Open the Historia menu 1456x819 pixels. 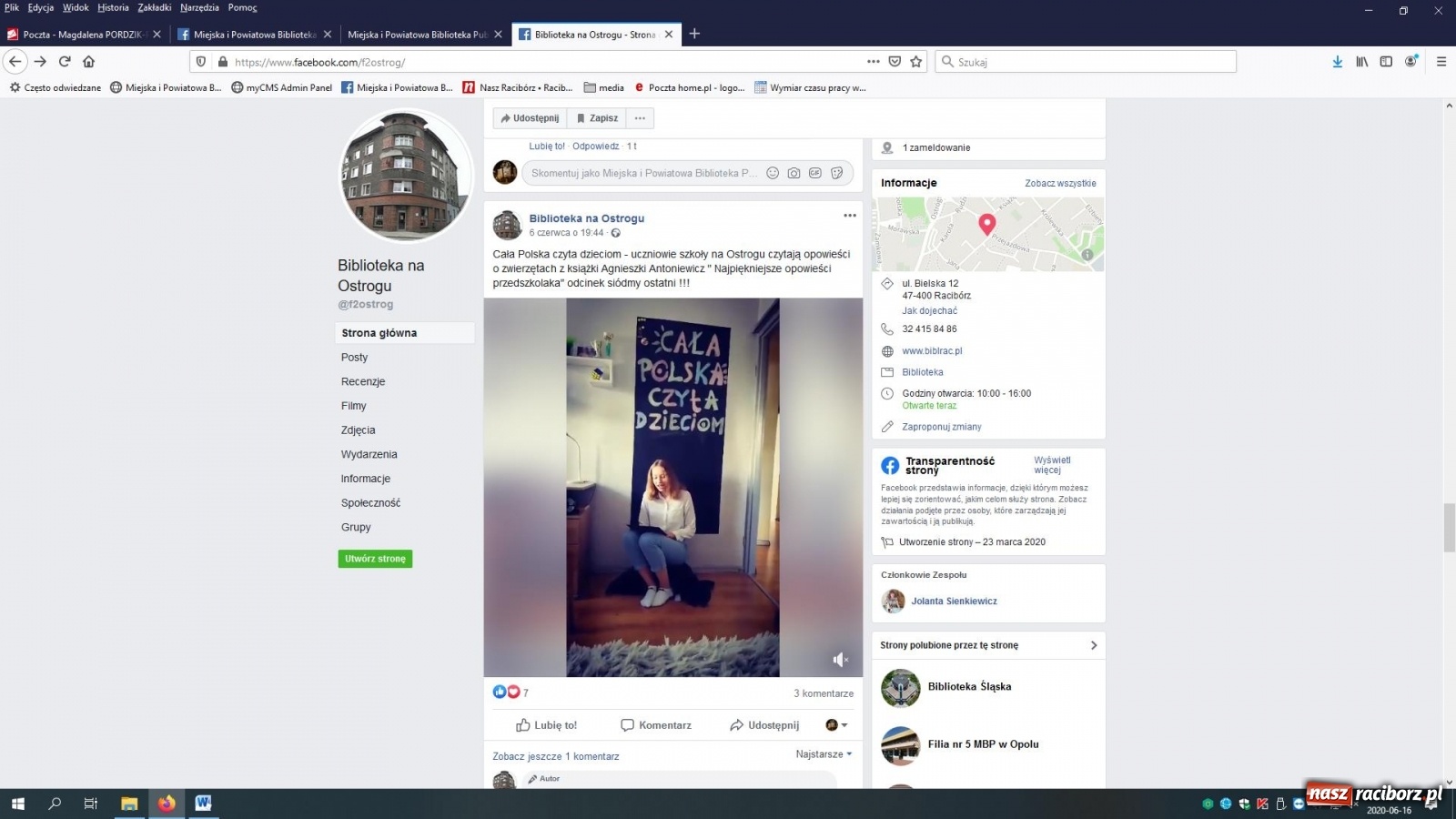[x=111, y=6]
